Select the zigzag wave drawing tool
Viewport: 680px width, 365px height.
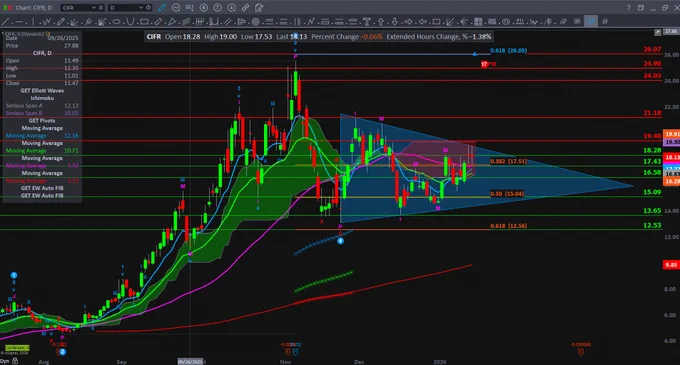pyautogui.click(x=47, y=21)
